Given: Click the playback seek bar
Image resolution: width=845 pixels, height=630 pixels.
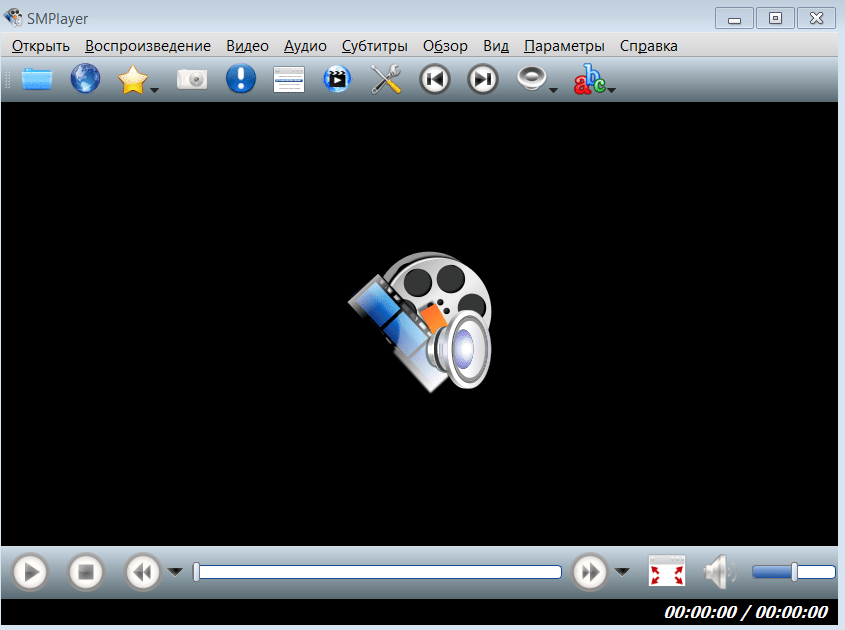Looking at the screenshot, I should [x=377, y=572].
